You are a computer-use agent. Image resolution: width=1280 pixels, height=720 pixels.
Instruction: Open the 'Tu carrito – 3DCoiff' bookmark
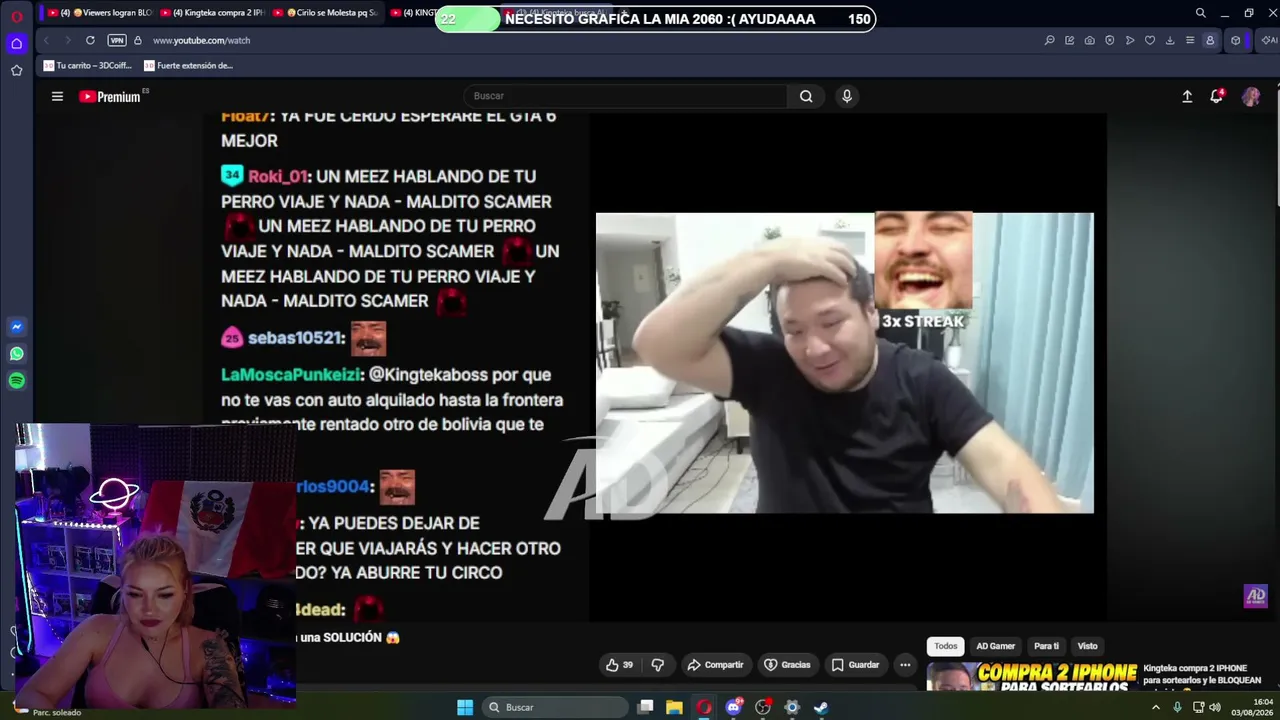tap(87, 66)
